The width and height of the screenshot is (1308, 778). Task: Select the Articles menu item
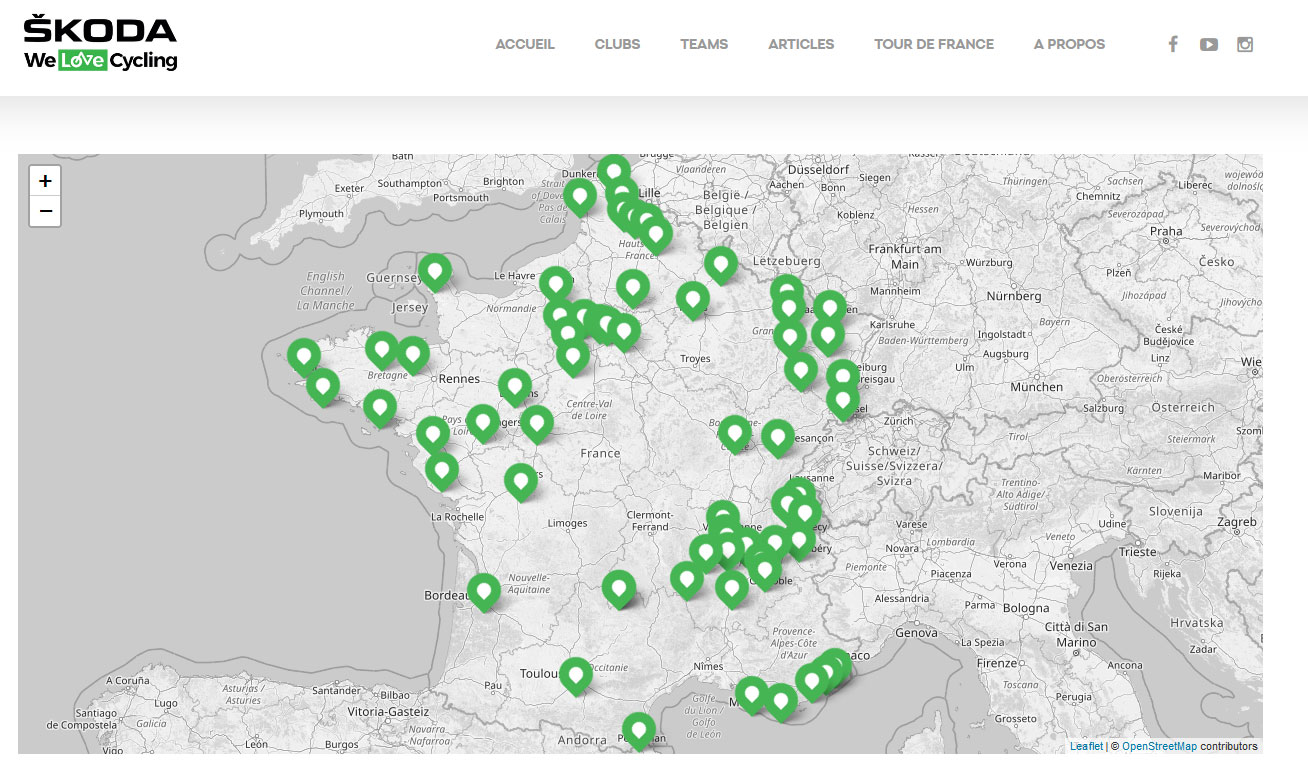tap(801, 44)
